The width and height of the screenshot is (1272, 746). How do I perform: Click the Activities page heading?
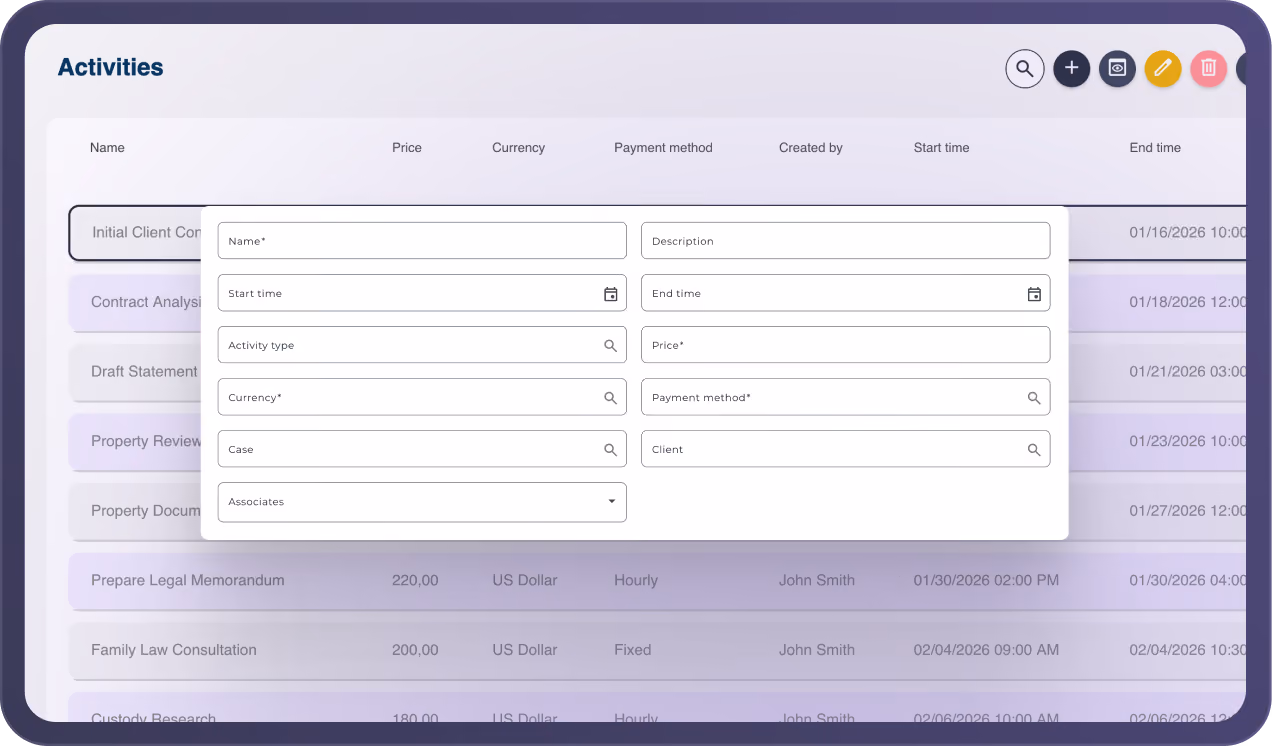coord(110,67)
